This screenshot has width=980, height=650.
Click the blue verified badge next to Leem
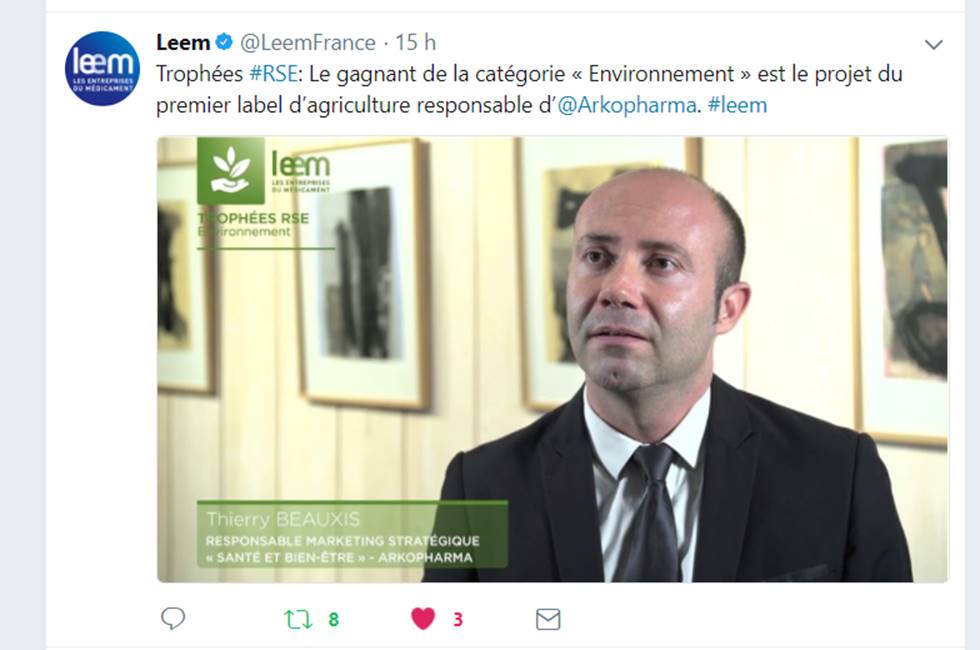(x=224, y=42)
